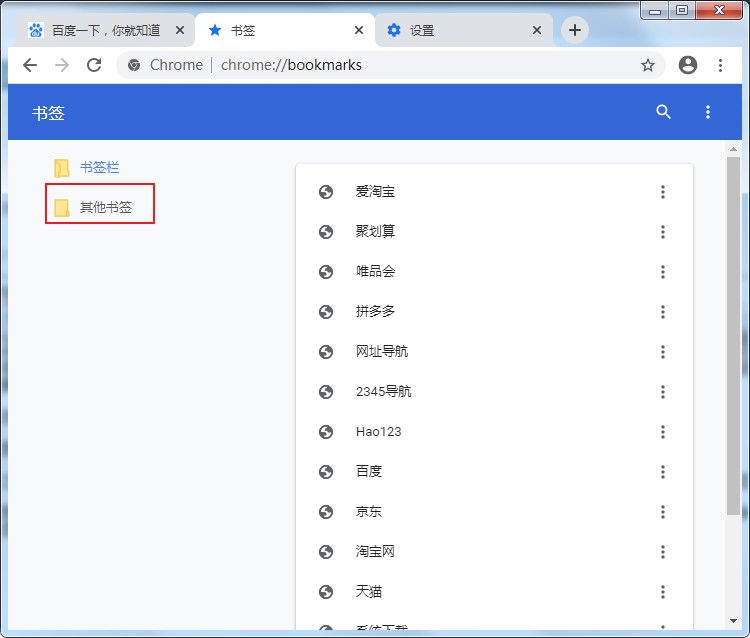Maximize the Chrome window
The height and width of the screenshot is (638, 750).
682,10
